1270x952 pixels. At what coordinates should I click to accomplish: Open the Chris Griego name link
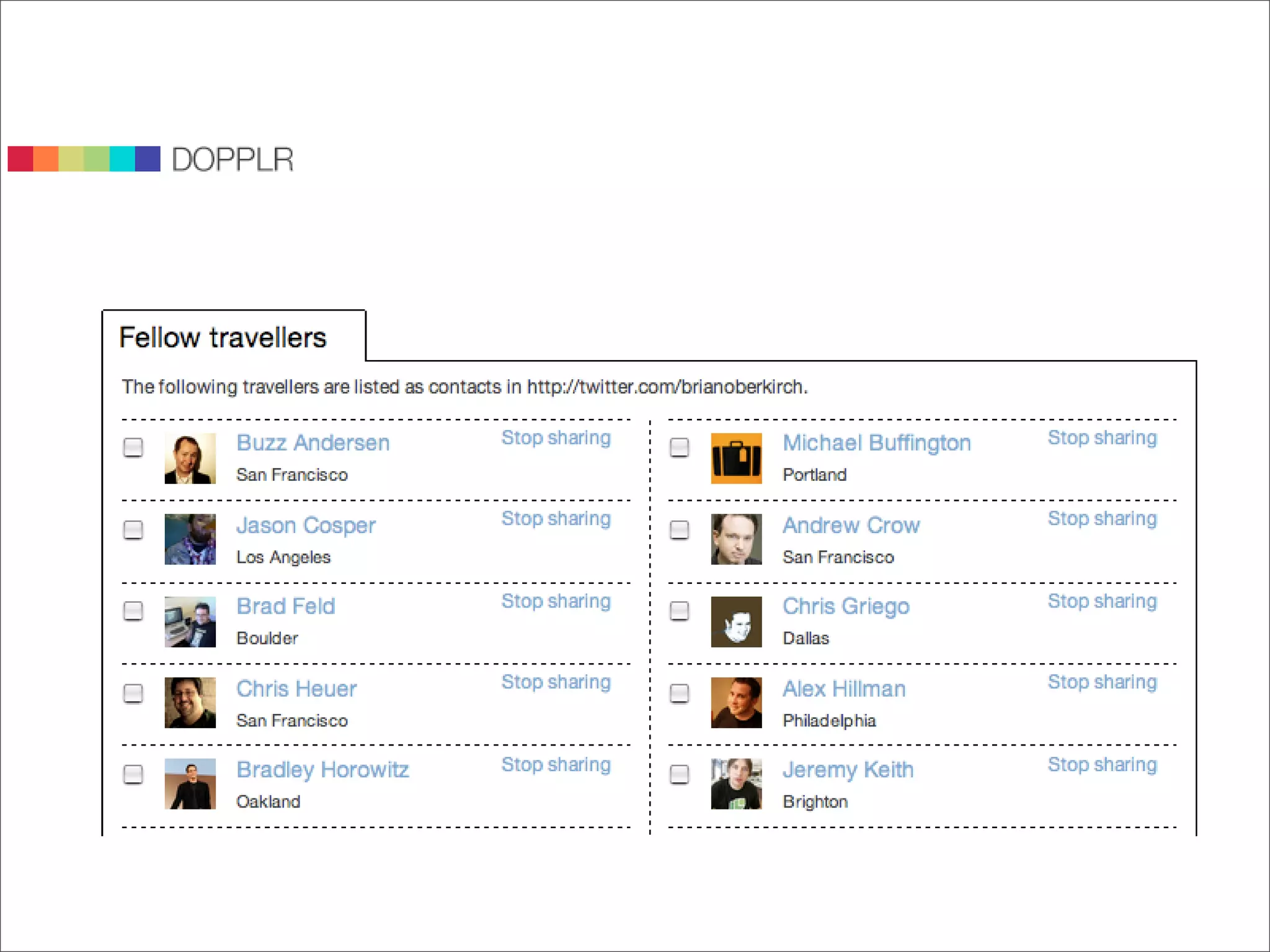pos(846,606)
